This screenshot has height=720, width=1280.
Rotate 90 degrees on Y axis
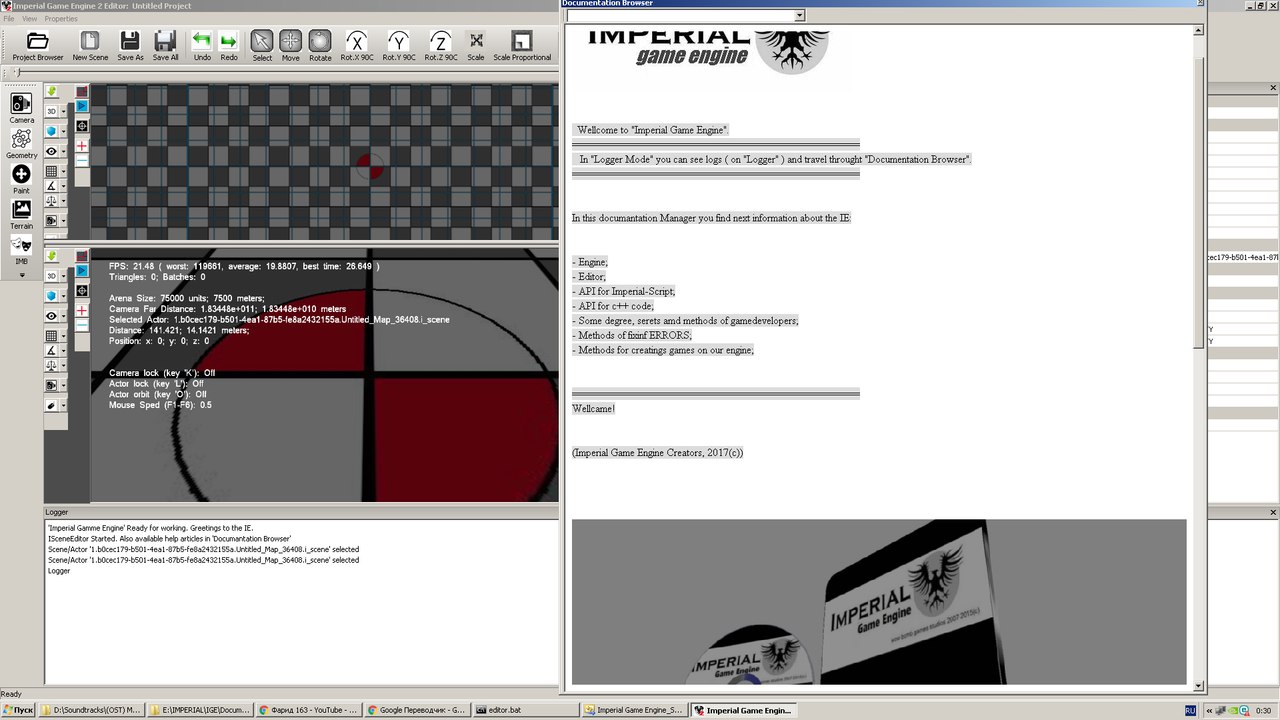click(x=399, y=45)
